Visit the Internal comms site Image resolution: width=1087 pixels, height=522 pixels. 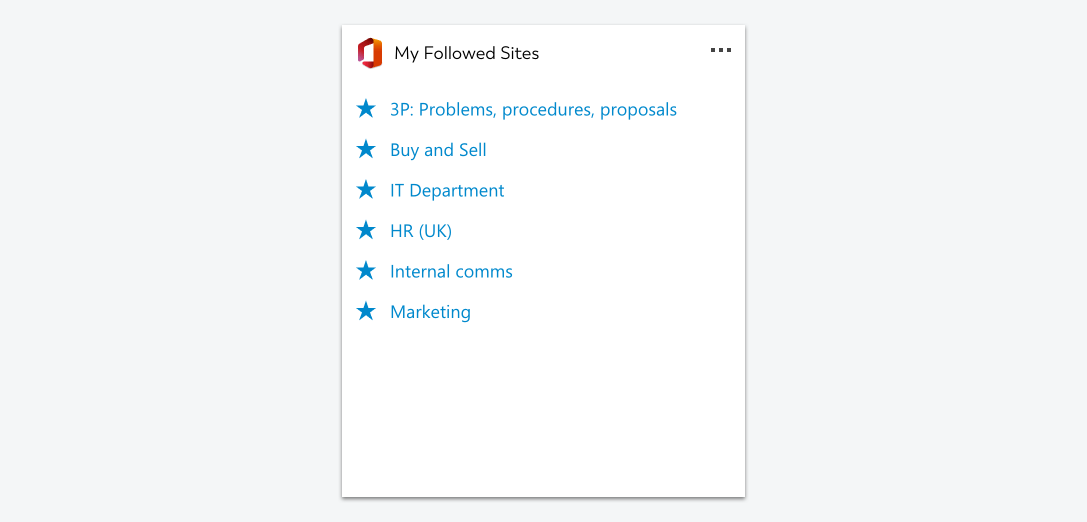[451, 271]
